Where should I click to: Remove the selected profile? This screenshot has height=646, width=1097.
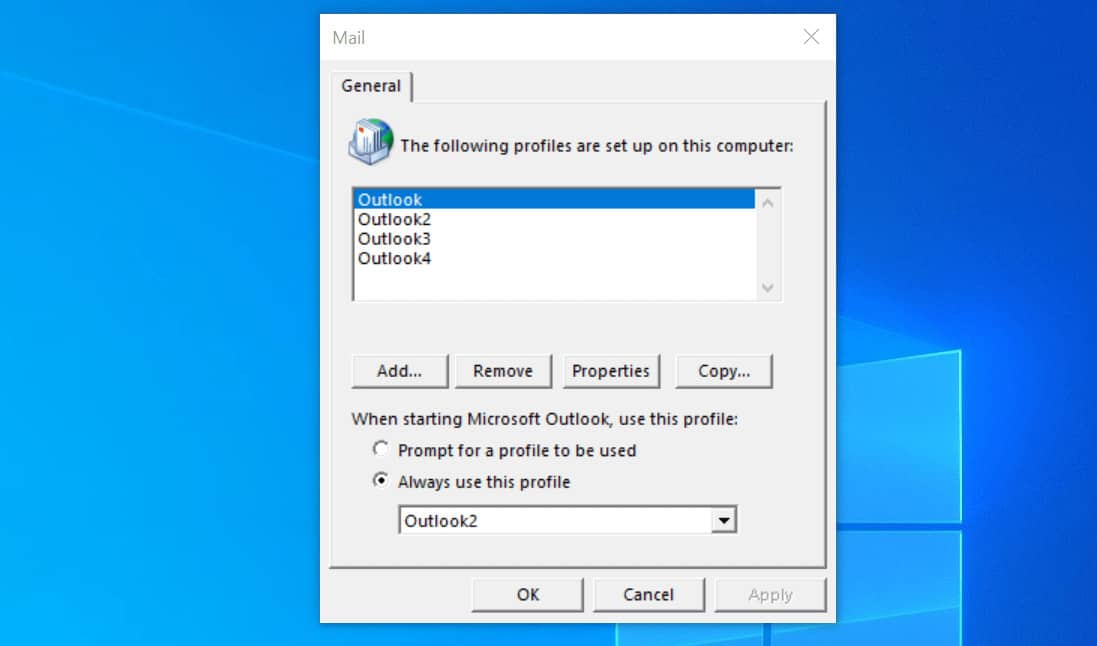click(503, 371)
